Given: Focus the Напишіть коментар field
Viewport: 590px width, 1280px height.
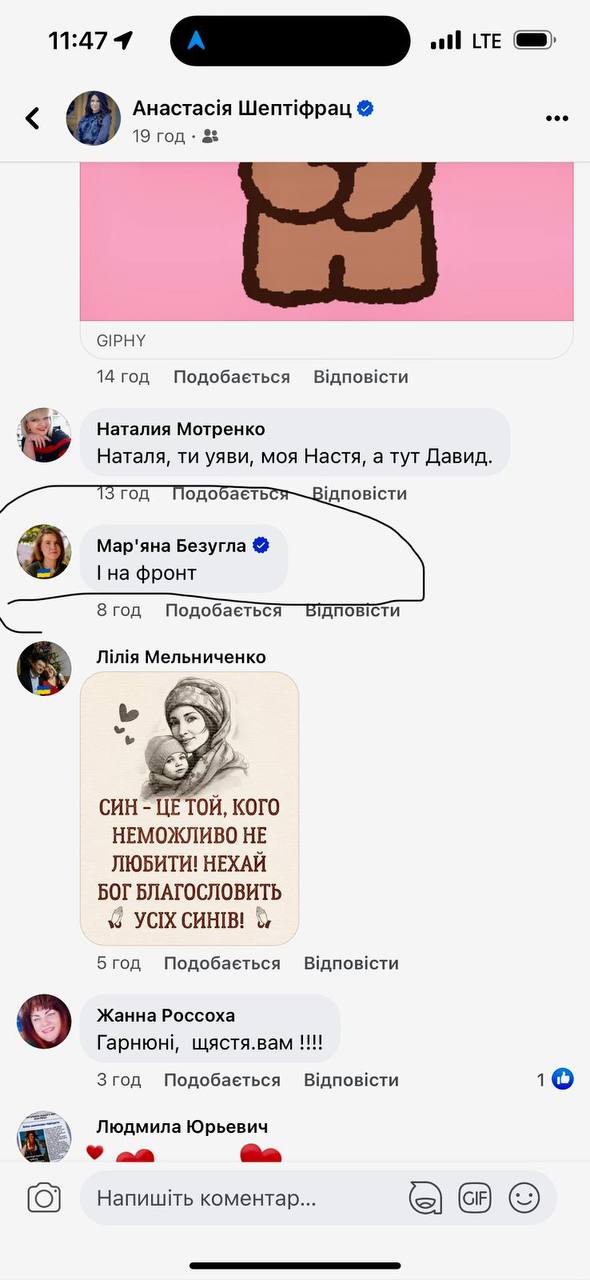Looking at the screenshot, I should [246, 1198].
